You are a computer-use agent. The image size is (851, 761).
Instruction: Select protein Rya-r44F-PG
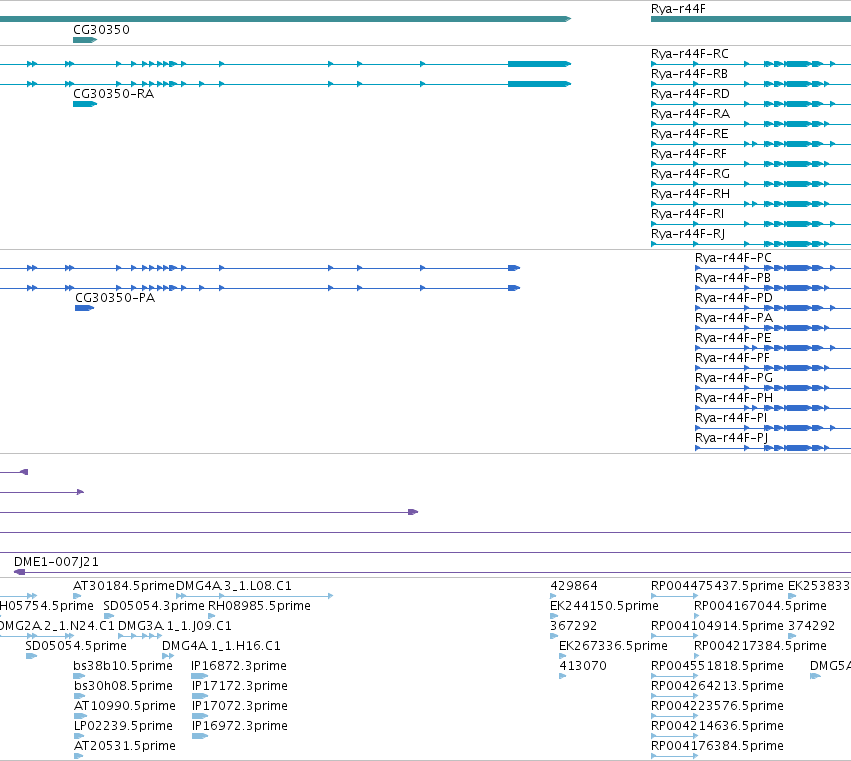point(734,378)
